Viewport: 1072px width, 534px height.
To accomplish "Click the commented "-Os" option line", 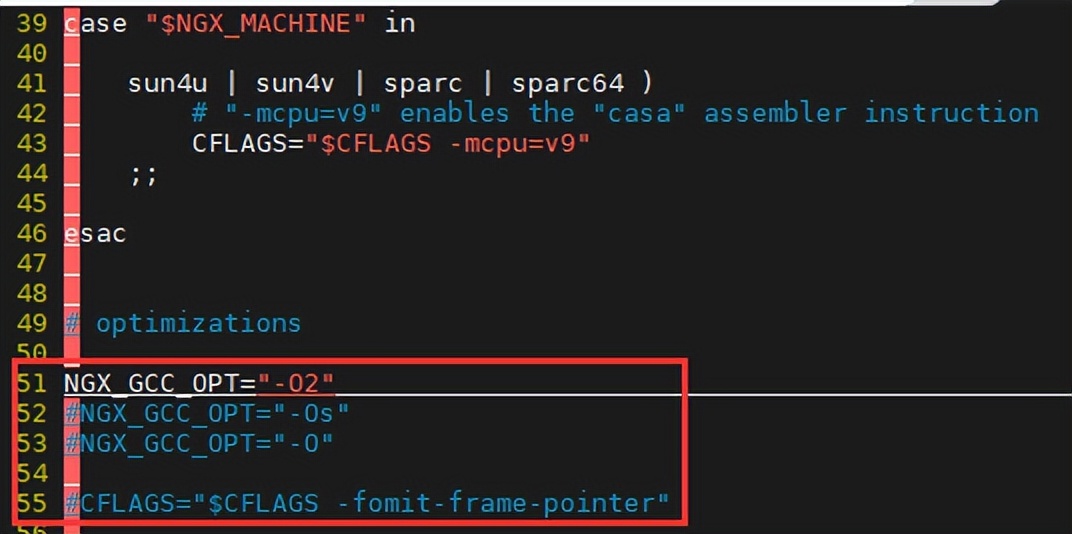I will coord(207,412).
